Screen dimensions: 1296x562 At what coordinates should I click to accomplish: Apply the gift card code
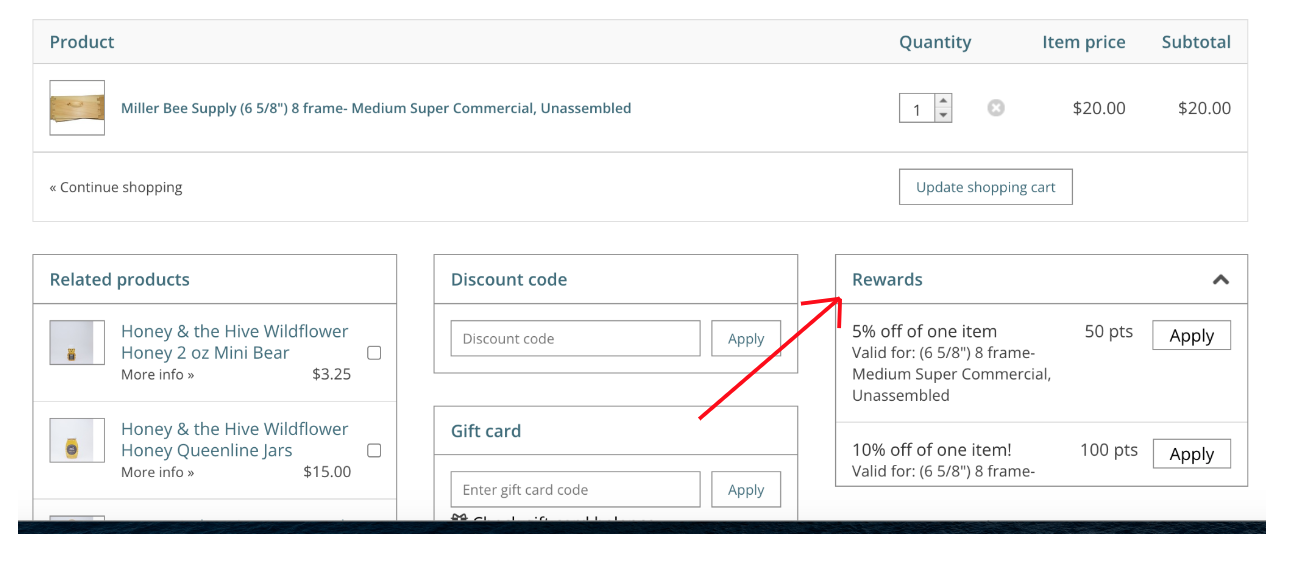point(746,490)
